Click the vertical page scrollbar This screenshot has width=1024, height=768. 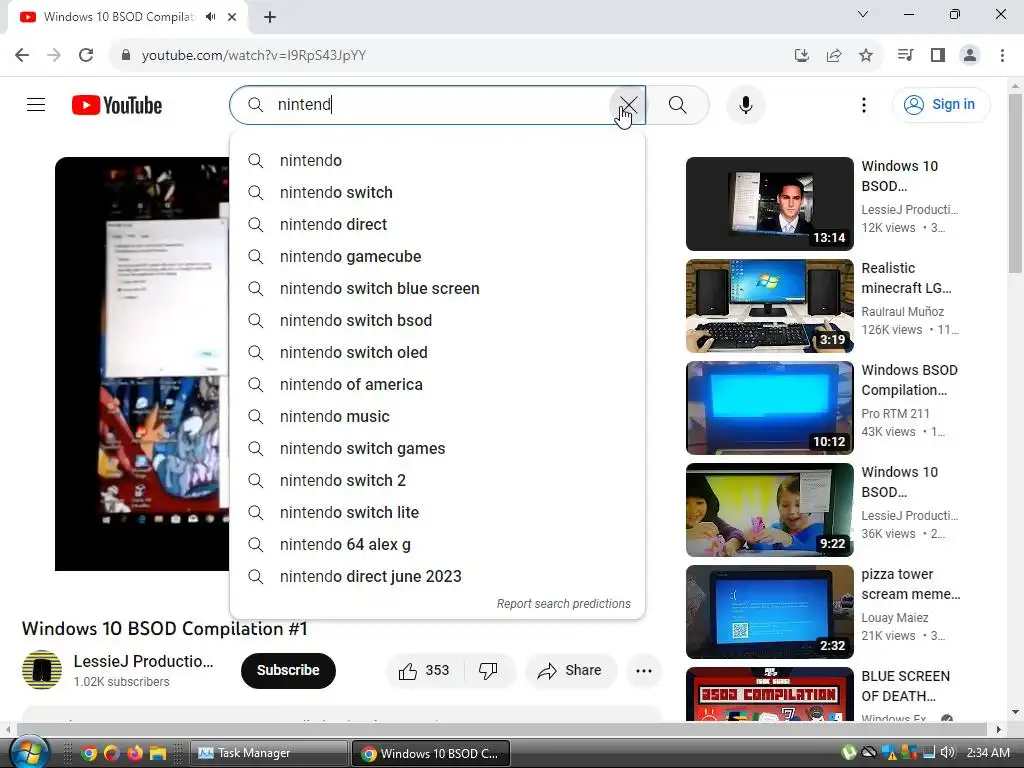click(x=1015, y=183)
